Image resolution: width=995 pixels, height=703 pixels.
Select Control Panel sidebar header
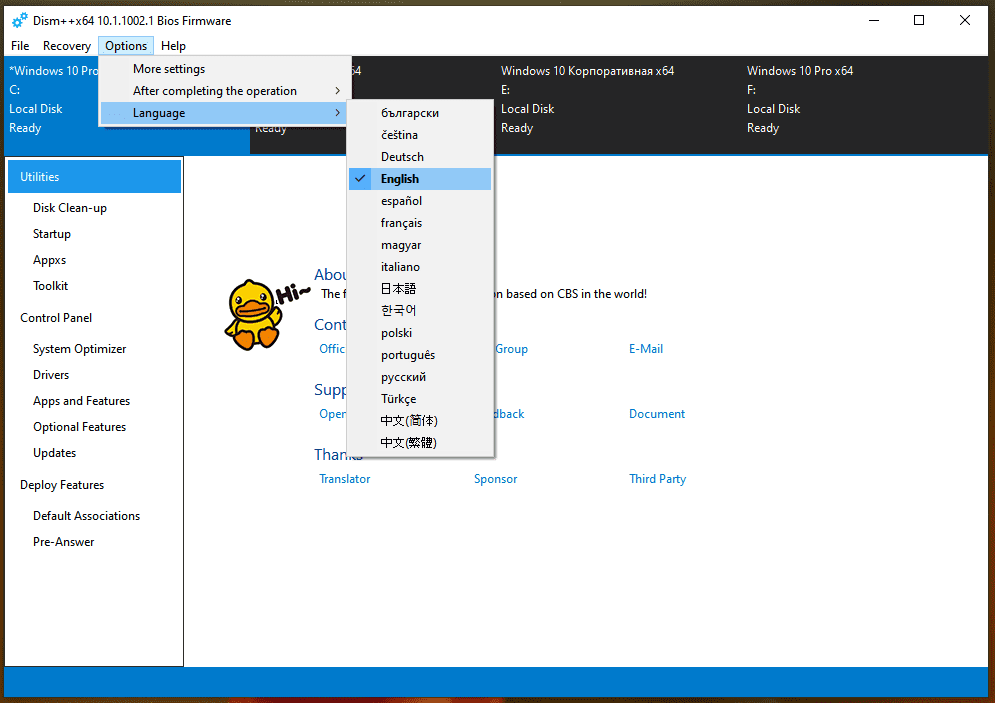pyautogui.click(x=56, y=318)
